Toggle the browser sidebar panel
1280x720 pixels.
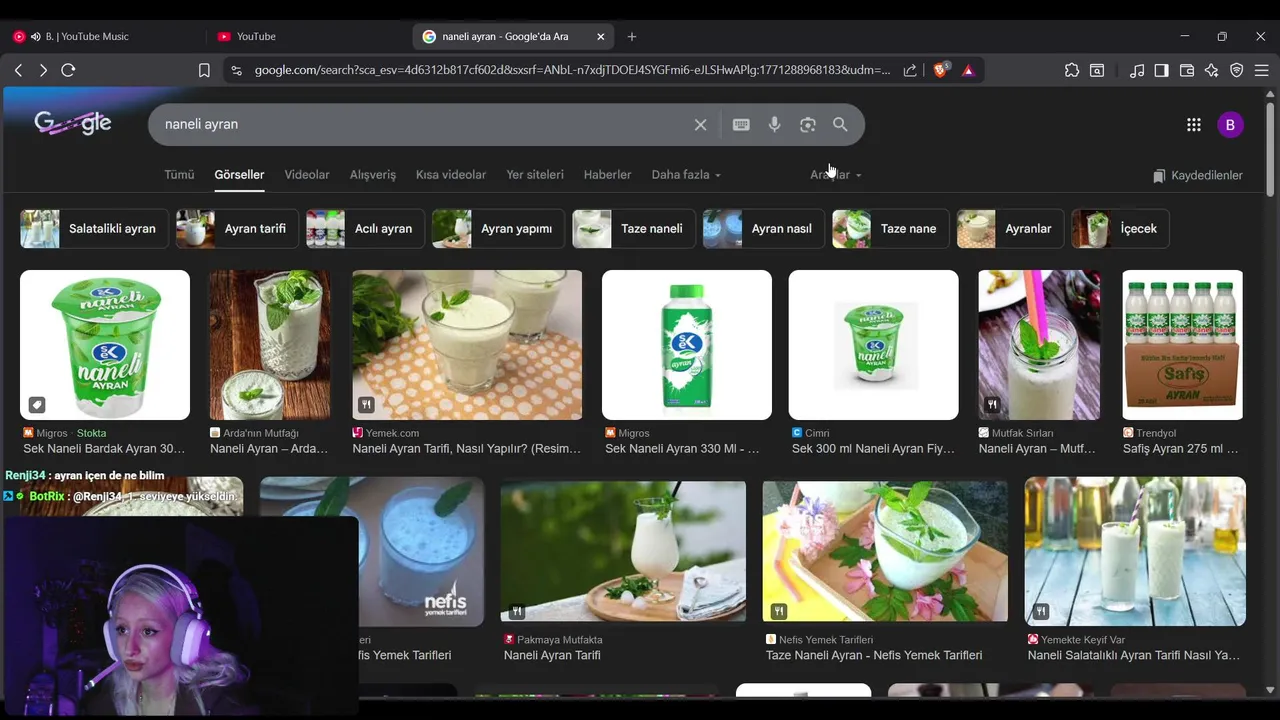(x=1161, y=70)
